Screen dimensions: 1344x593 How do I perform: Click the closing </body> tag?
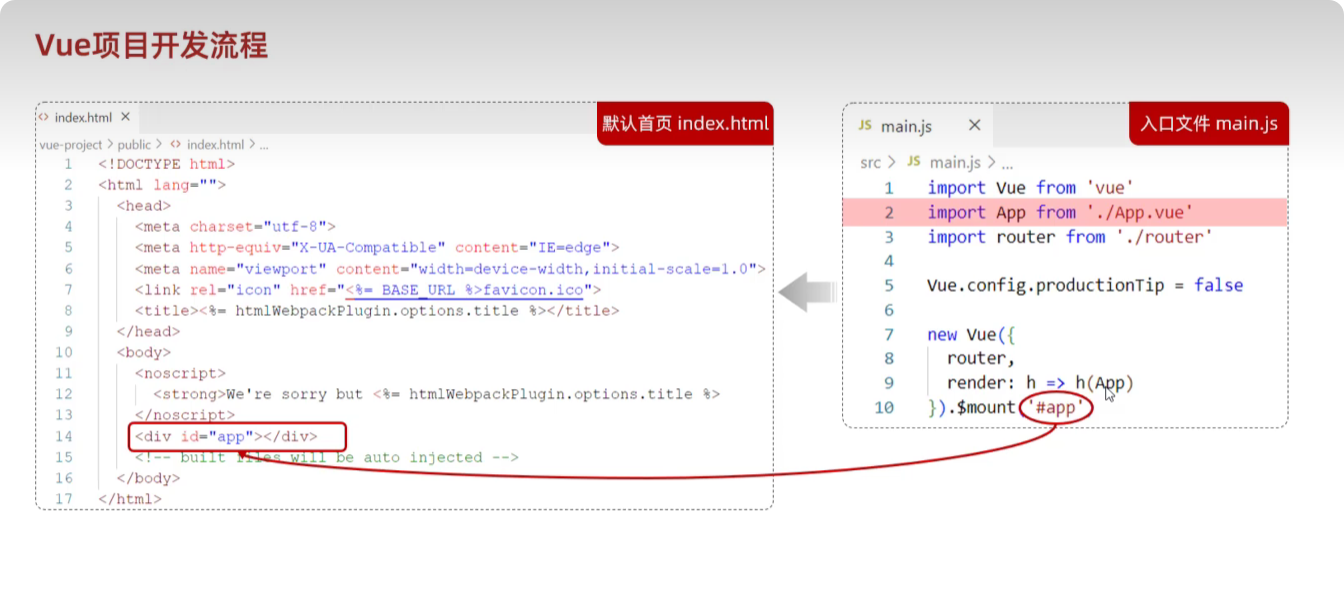tap(148, 478)
